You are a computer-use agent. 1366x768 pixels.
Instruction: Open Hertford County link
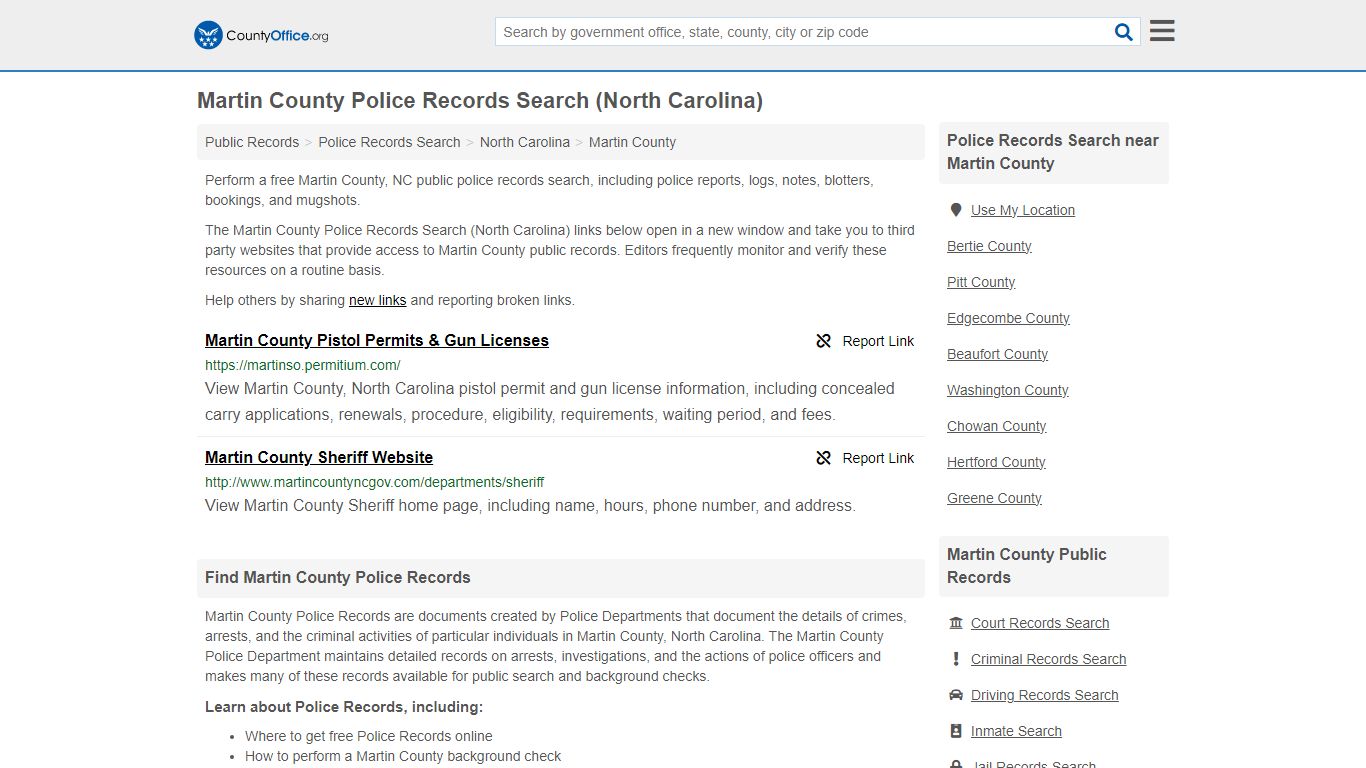click(x=996, y=462)
